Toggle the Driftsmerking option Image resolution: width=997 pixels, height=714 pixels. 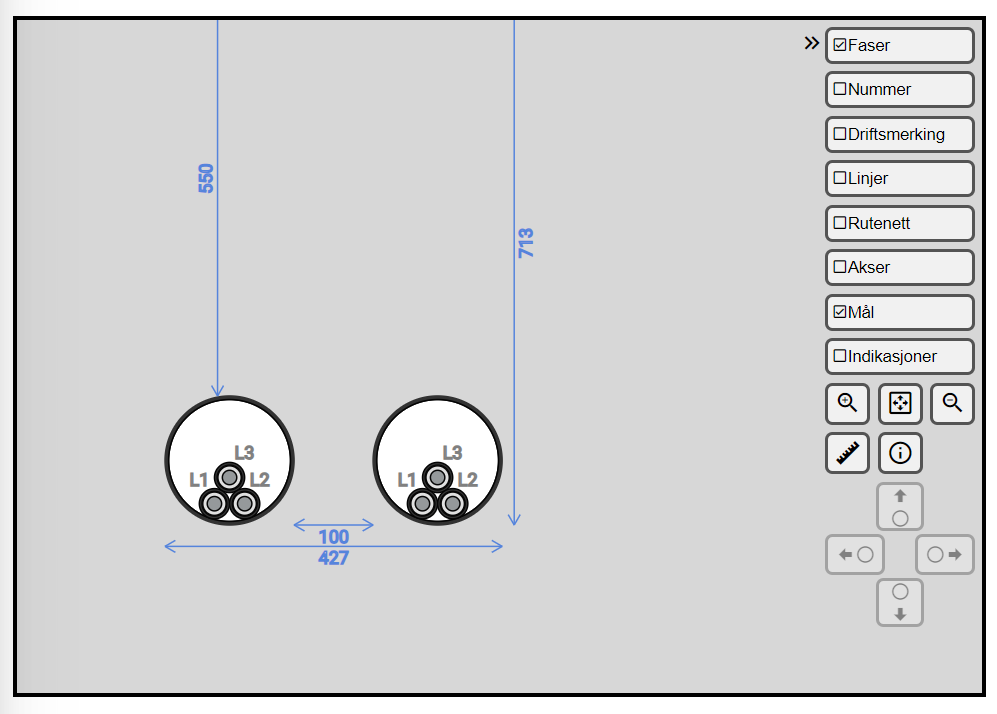(x=900, y=134)
